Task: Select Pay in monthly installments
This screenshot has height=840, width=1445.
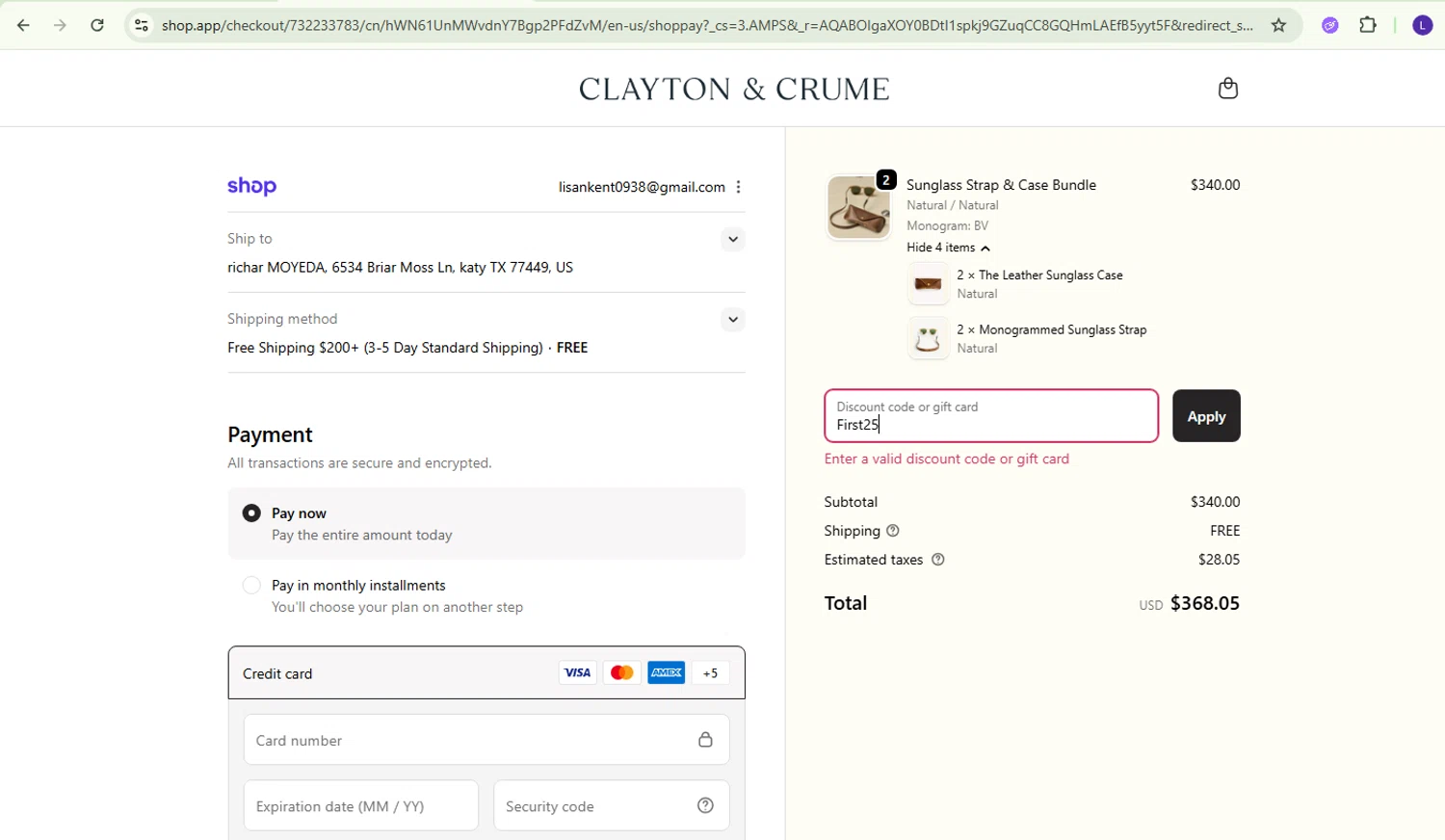Action: (251, 586)
